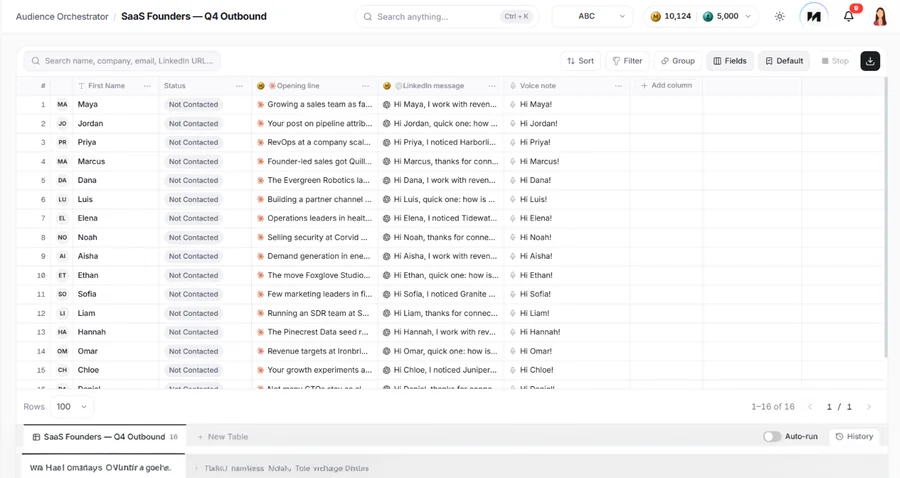Click the green coin credits icon
This screenshot has height=478, width=900.
click(708, 17)
